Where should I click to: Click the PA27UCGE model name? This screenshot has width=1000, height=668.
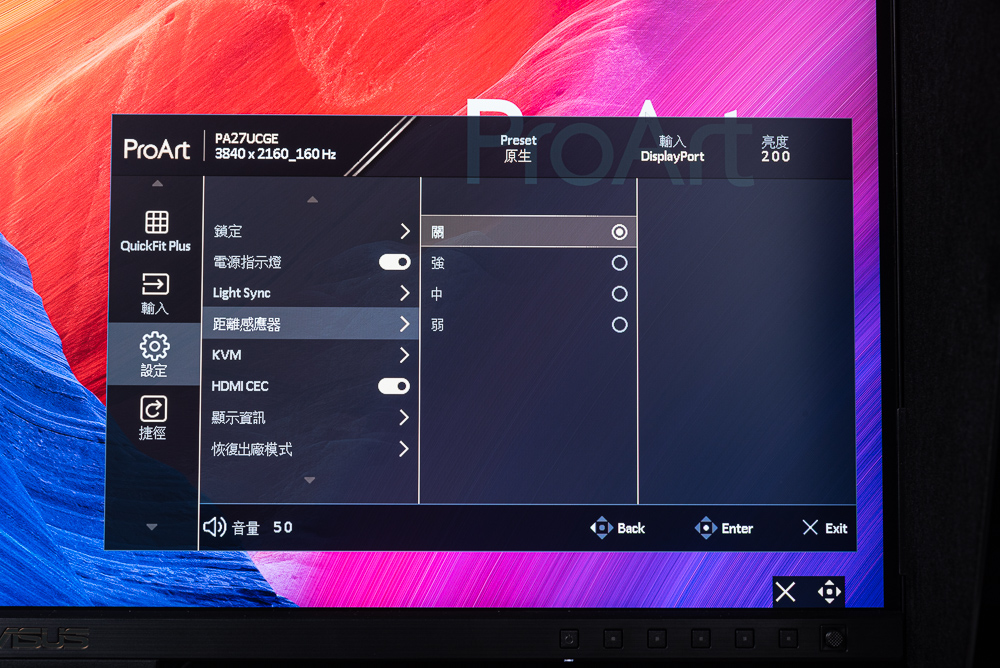[246, 138]
